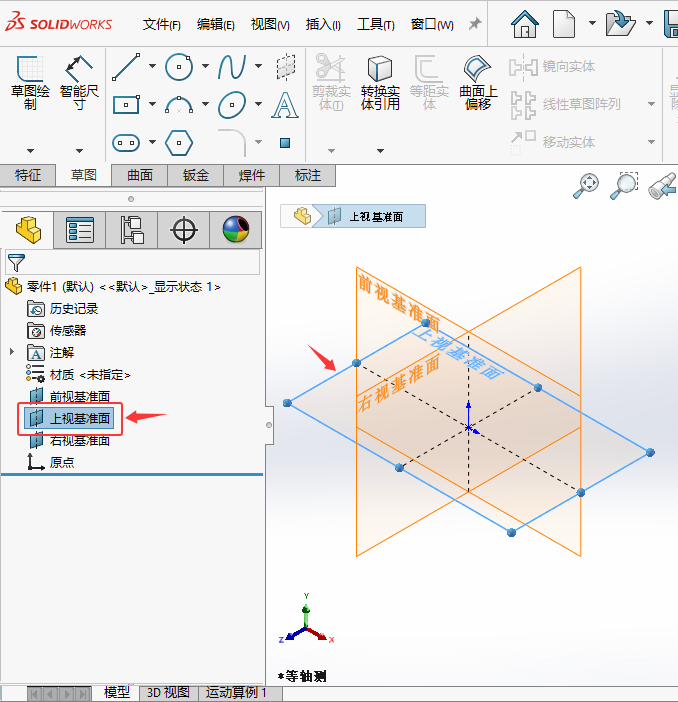
Task: Open the Line tool dropdown arrow
Action: point(152,66)
